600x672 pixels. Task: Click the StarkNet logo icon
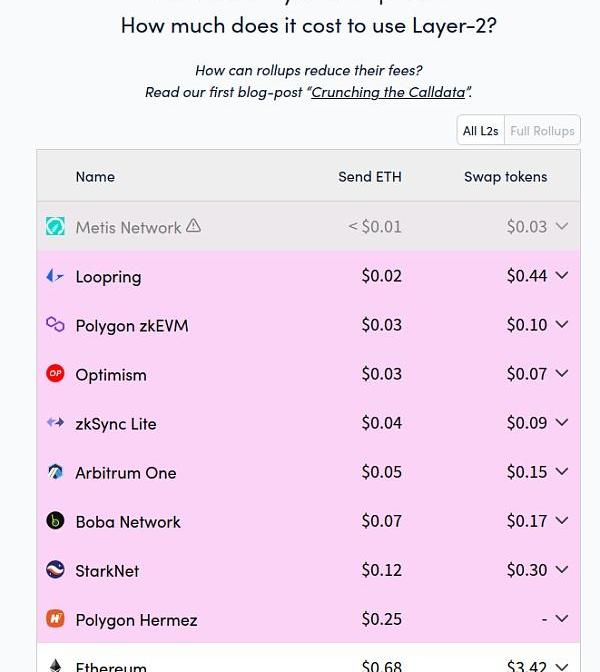point(55,570)
